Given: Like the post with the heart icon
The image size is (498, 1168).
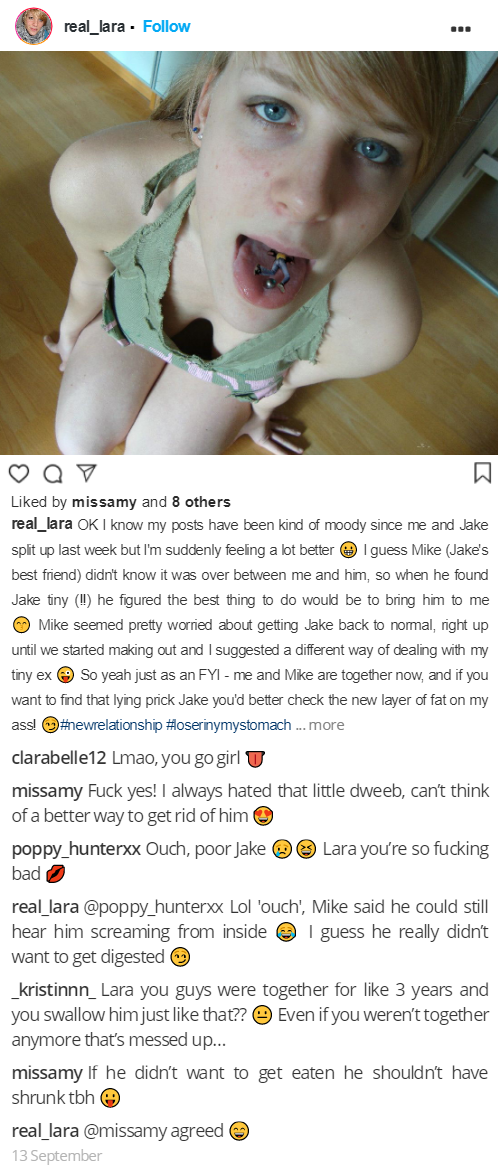Looking at the screenshot, I should pos(19,474).
